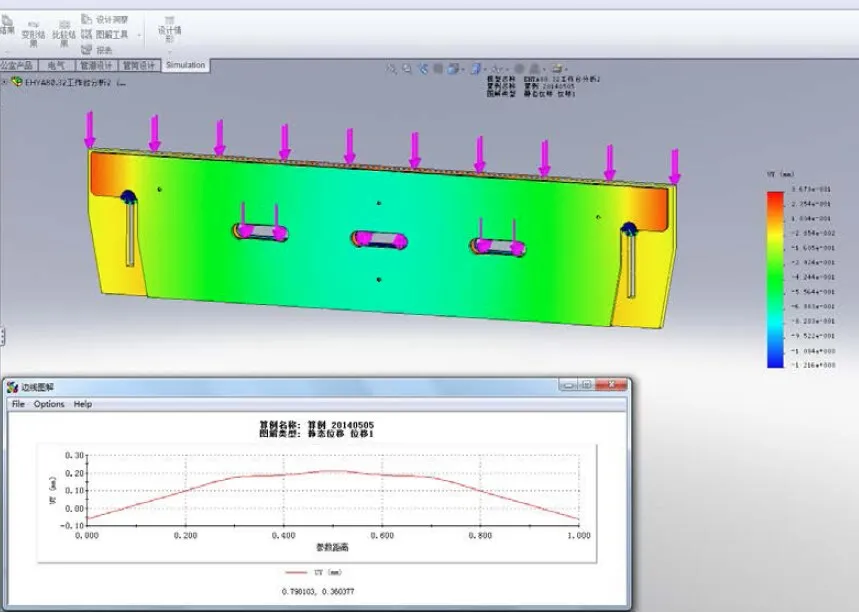Click the previous view icon in view toolbar

(x=425, y=68)
